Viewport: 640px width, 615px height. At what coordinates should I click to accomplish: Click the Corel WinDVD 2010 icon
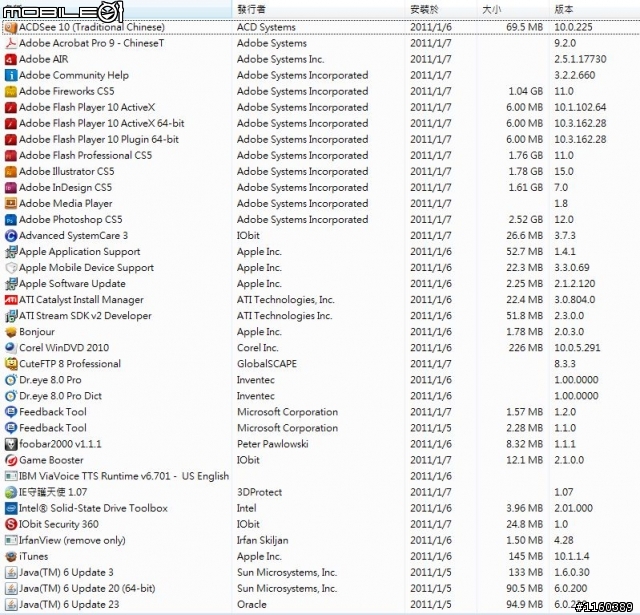pyautogui.click(x=11, y=348)
